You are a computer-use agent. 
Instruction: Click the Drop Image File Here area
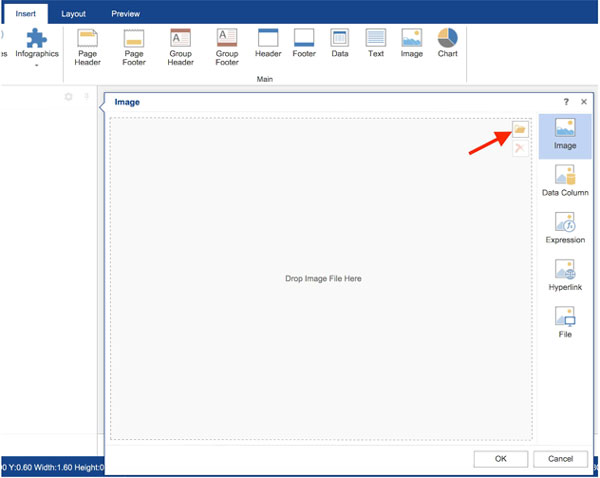coord(321,279)
